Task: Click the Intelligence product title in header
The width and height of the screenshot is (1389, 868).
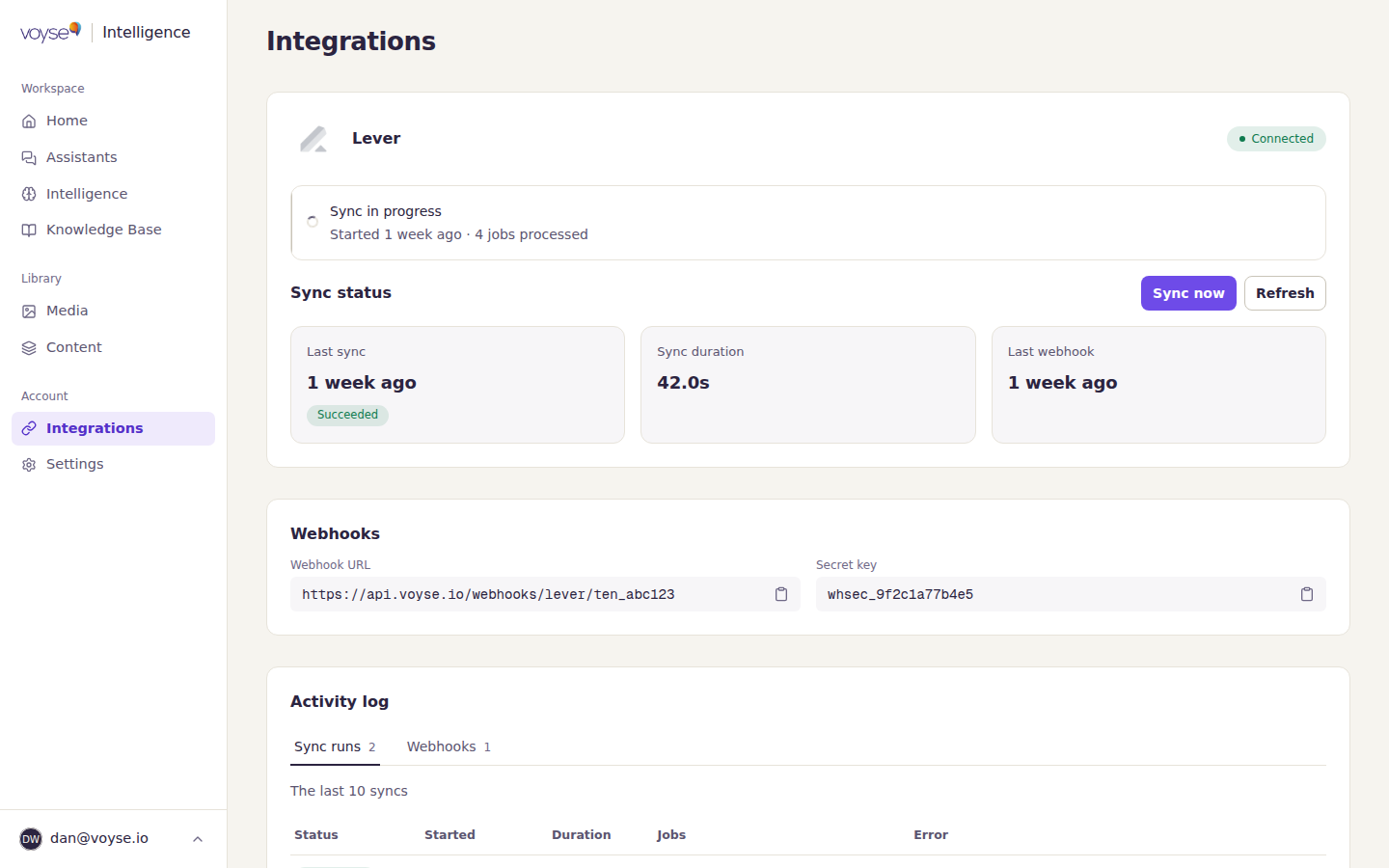Action: pos(147,32)
